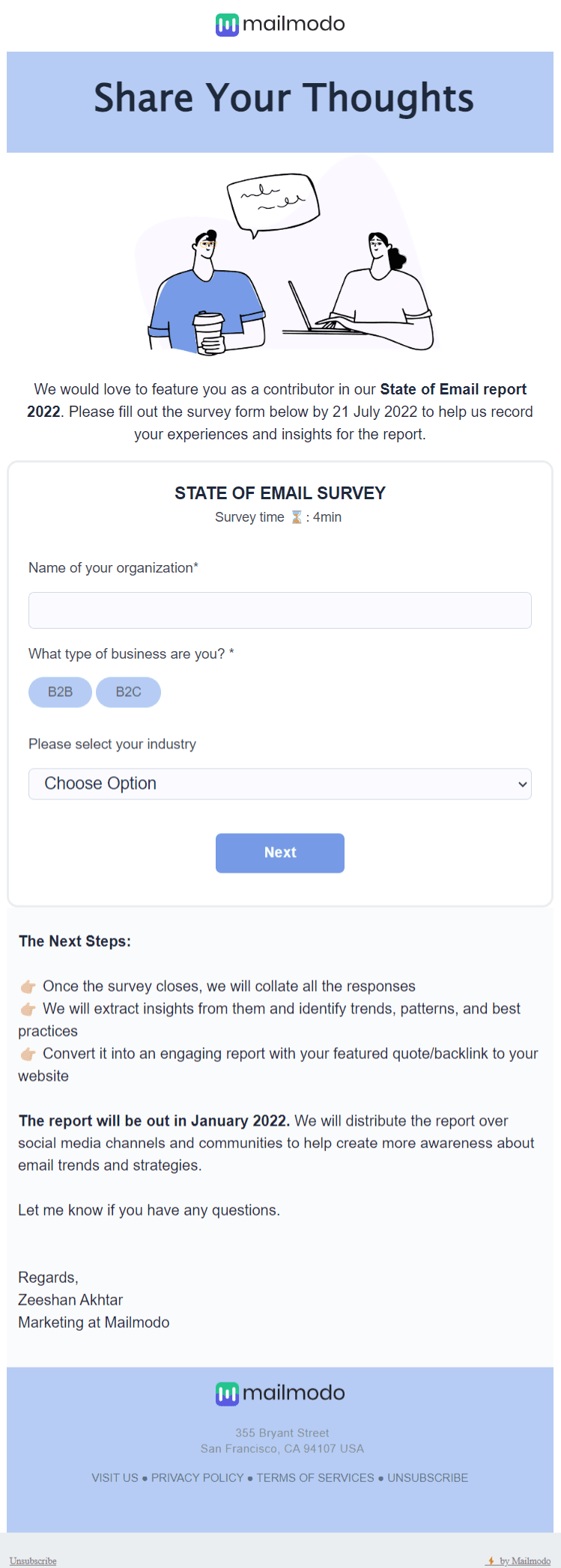Click UNSUBSCRIBE in the blue footer
561x1568 pixels.
pos(428,1477)
